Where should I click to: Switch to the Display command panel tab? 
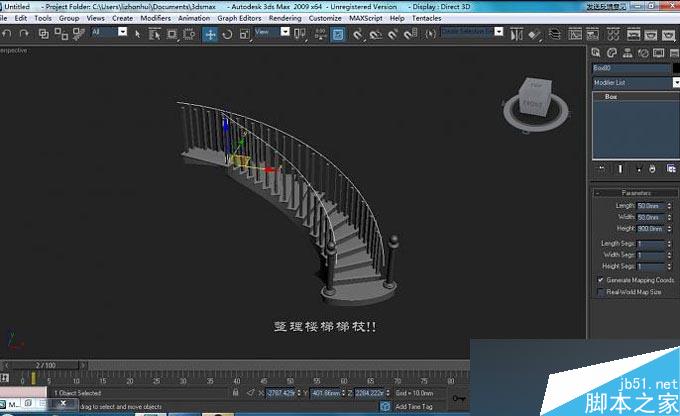[x=659, y=53]
